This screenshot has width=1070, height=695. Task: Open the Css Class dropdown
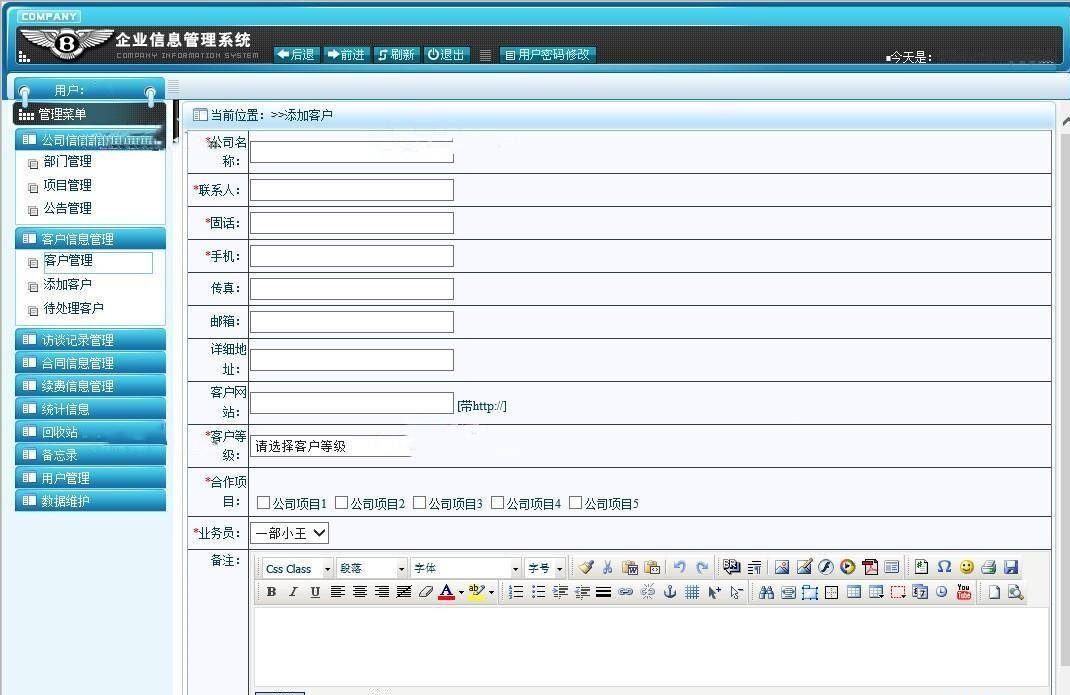(x=297, y=568)
